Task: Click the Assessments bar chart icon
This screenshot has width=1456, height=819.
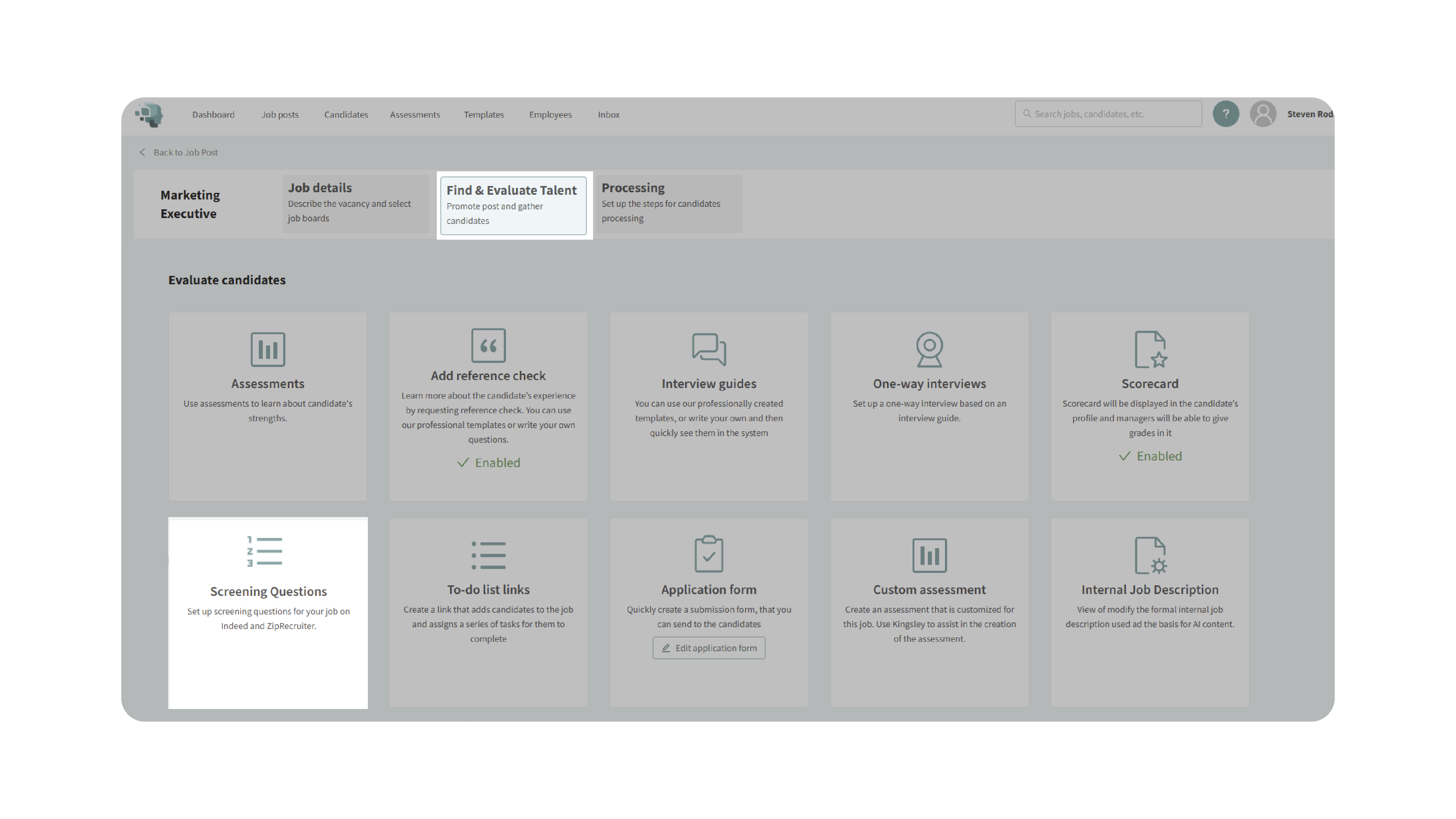Action: coord(267,349)
